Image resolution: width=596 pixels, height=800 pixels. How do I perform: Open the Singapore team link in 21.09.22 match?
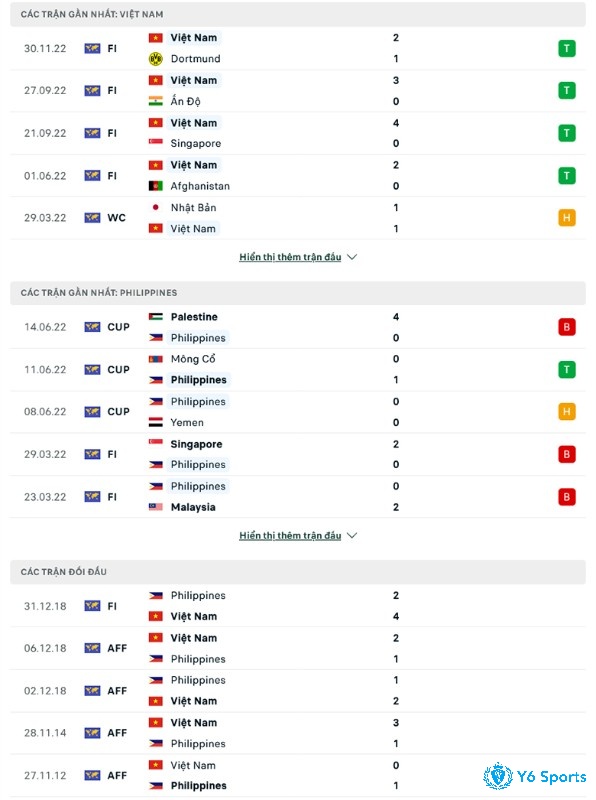pos(195,143)
